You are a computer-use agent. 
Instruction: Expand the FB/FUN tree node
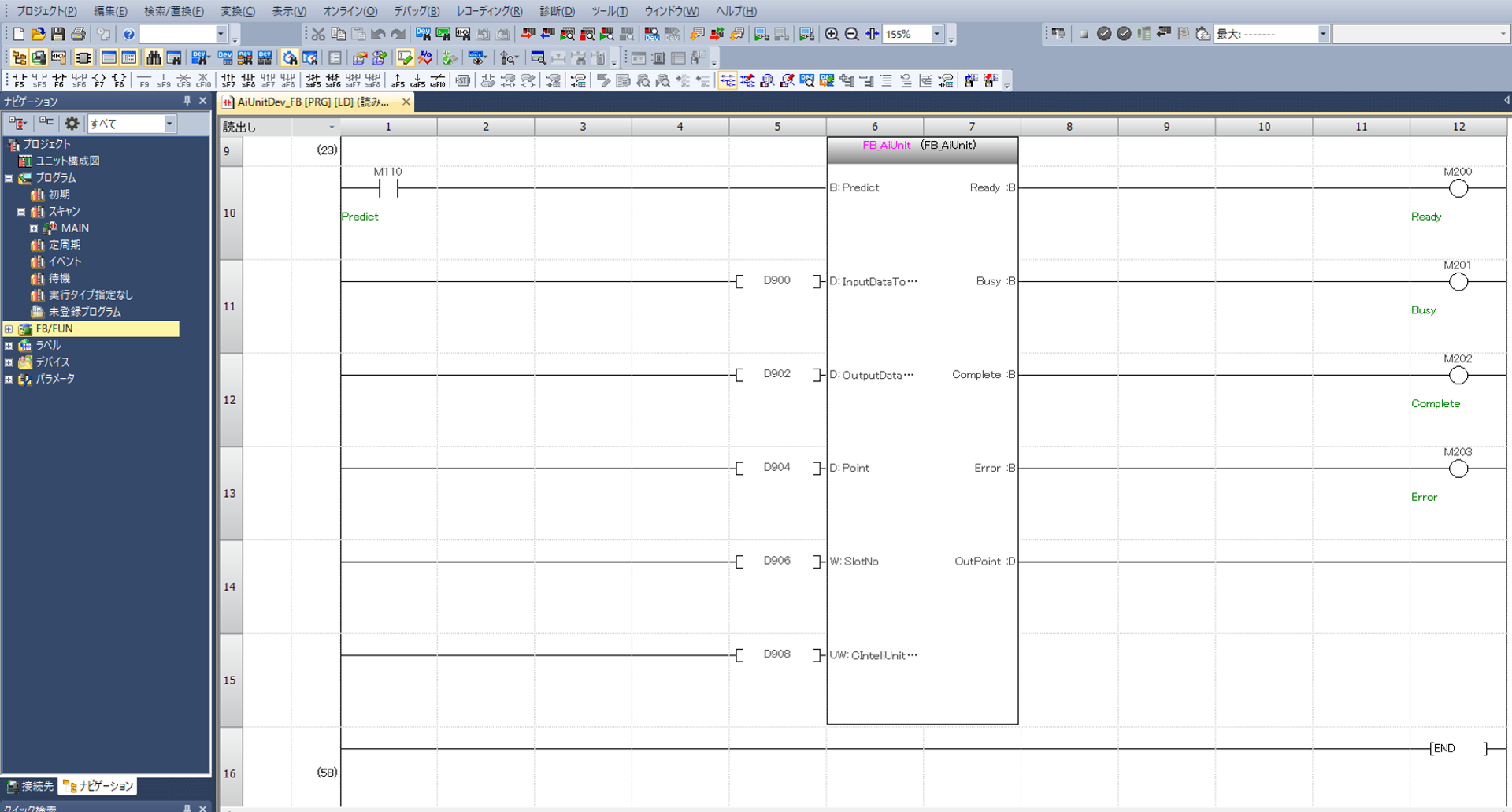(9, 329)
